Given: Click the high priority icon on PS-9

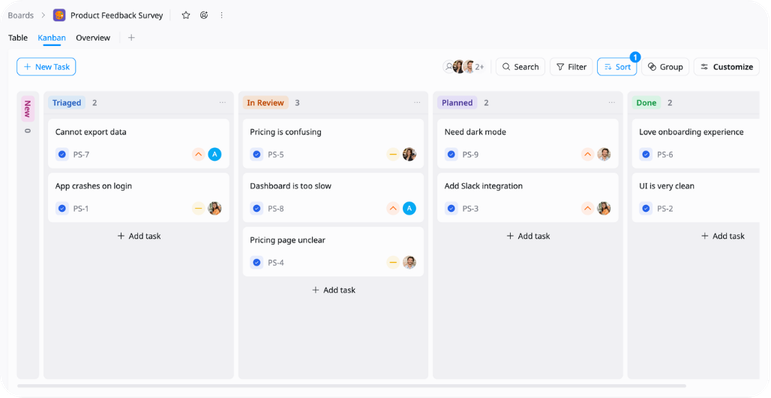Looking at the screenshot, I should point(588,154).
